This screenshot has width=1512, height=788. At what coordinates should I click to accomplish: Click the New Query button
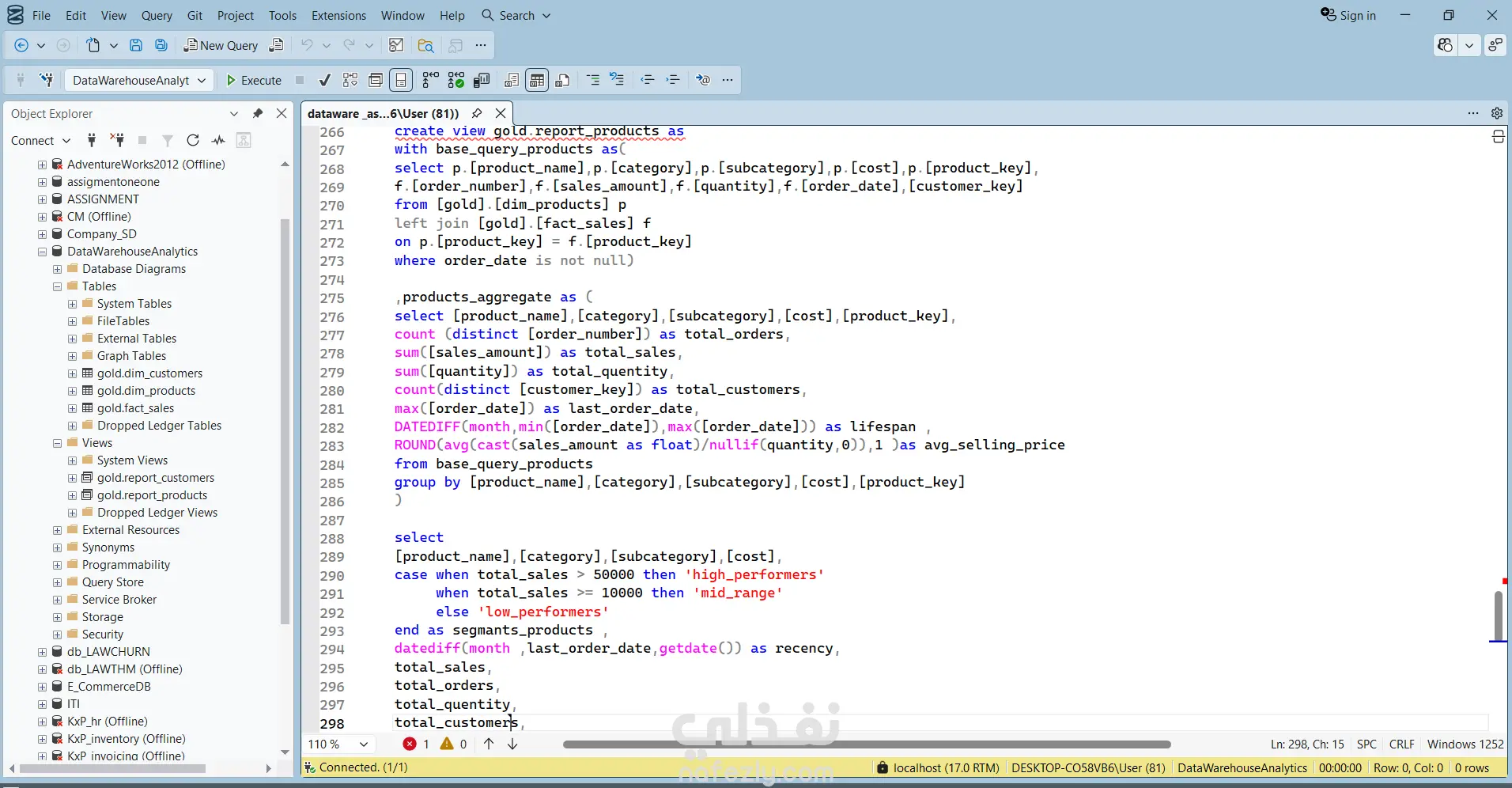click(x=221, y=45)
